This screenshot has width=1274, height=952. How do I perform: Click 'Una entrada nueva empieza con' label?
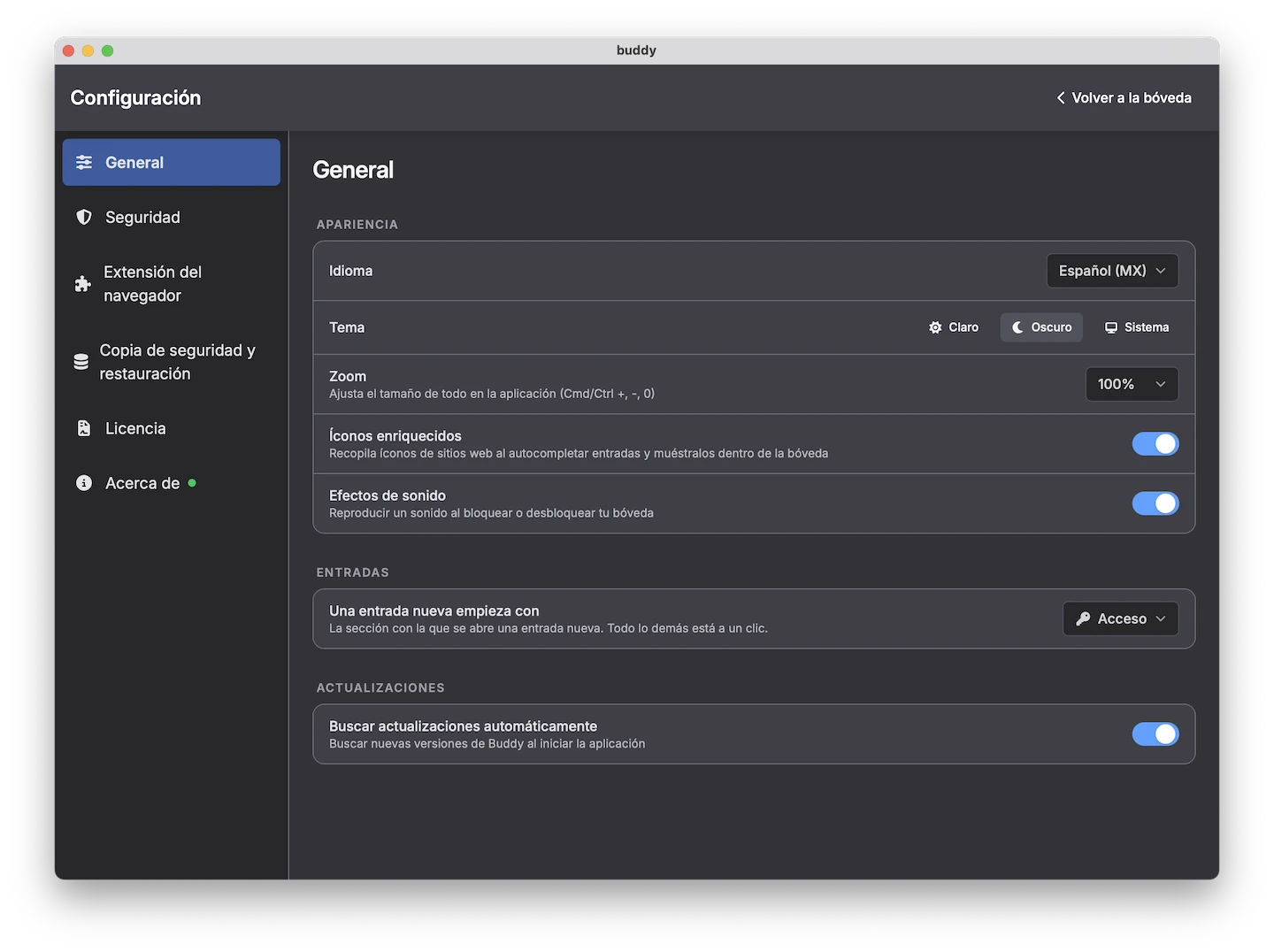point(434,610)
